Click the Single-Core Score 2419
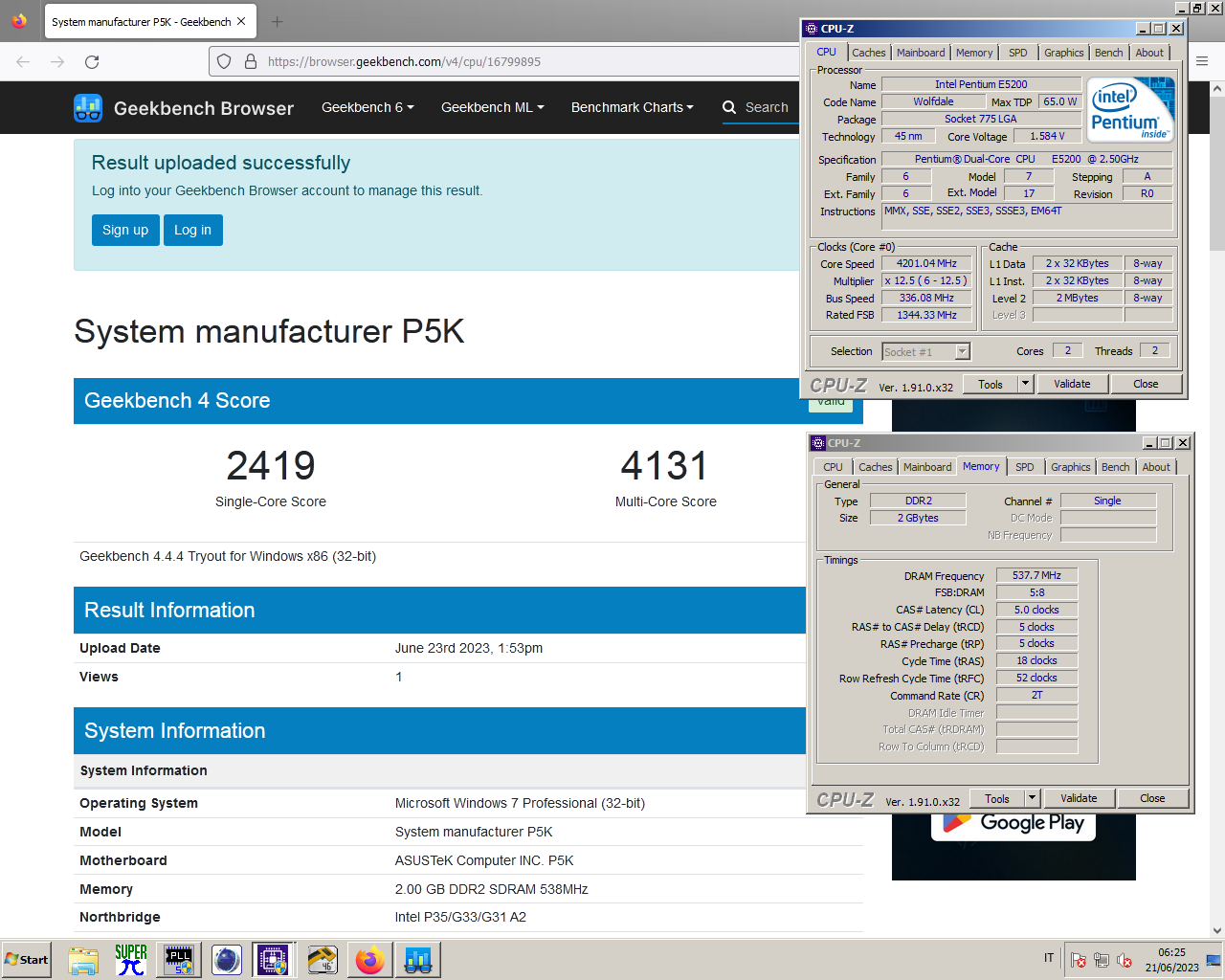 (x=271, y=466)
